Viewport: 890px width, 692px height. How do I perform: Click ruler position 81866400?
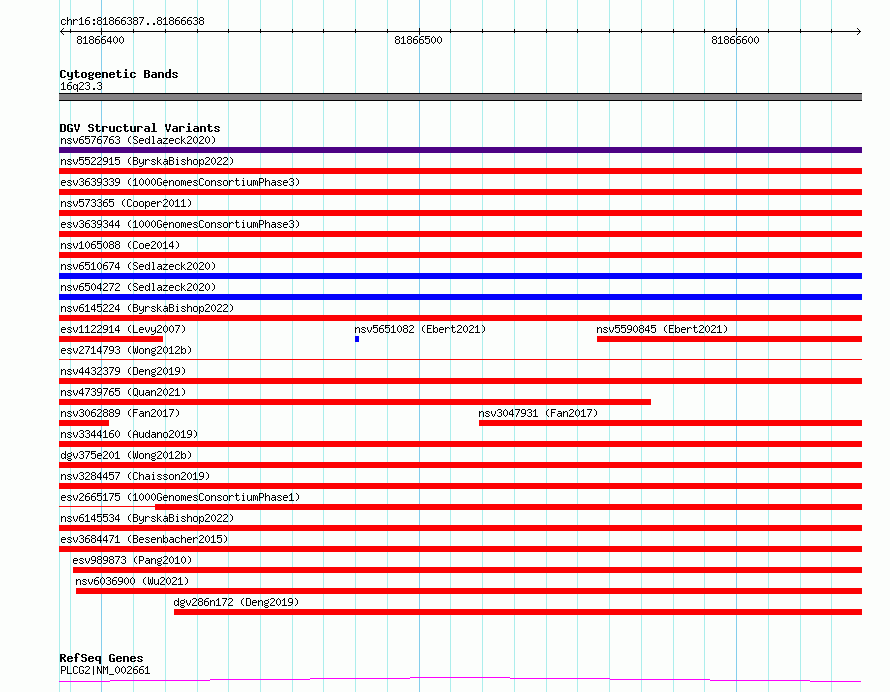[100, 40]
